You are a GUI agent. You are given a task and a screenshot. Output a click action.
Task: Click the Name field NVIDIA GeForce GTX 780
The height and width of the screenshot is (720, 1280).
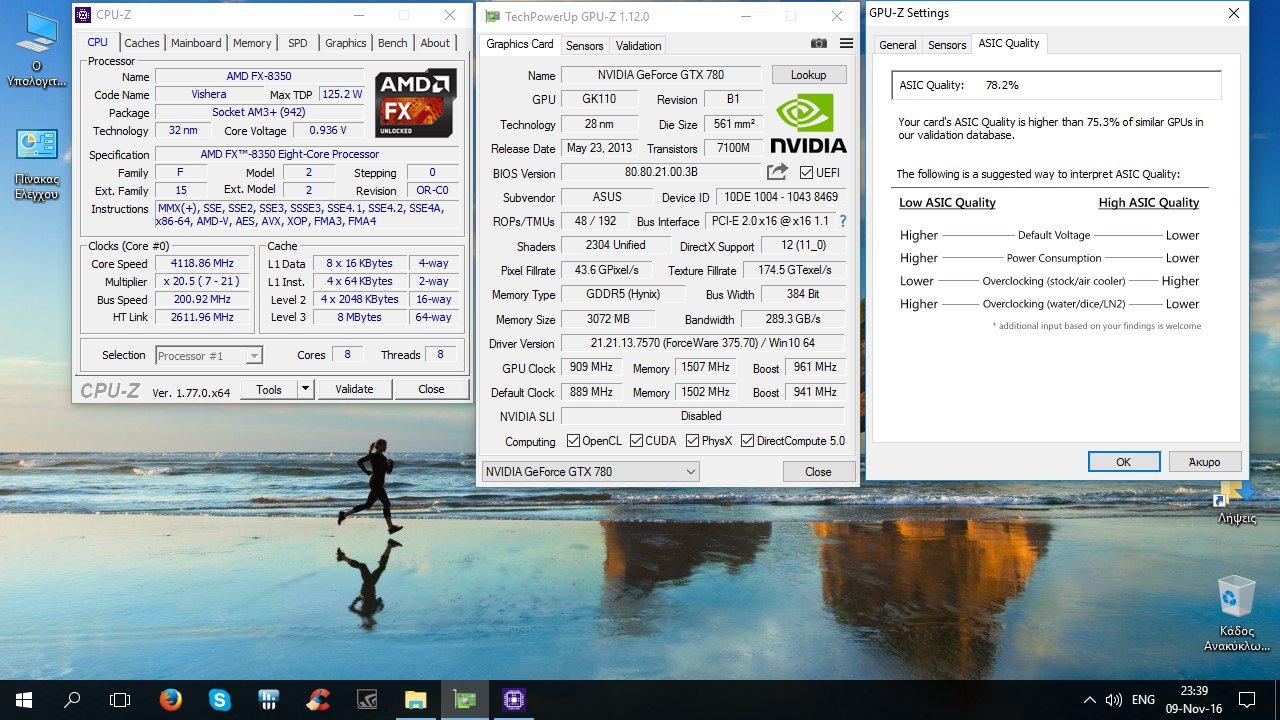coord(661,75)
